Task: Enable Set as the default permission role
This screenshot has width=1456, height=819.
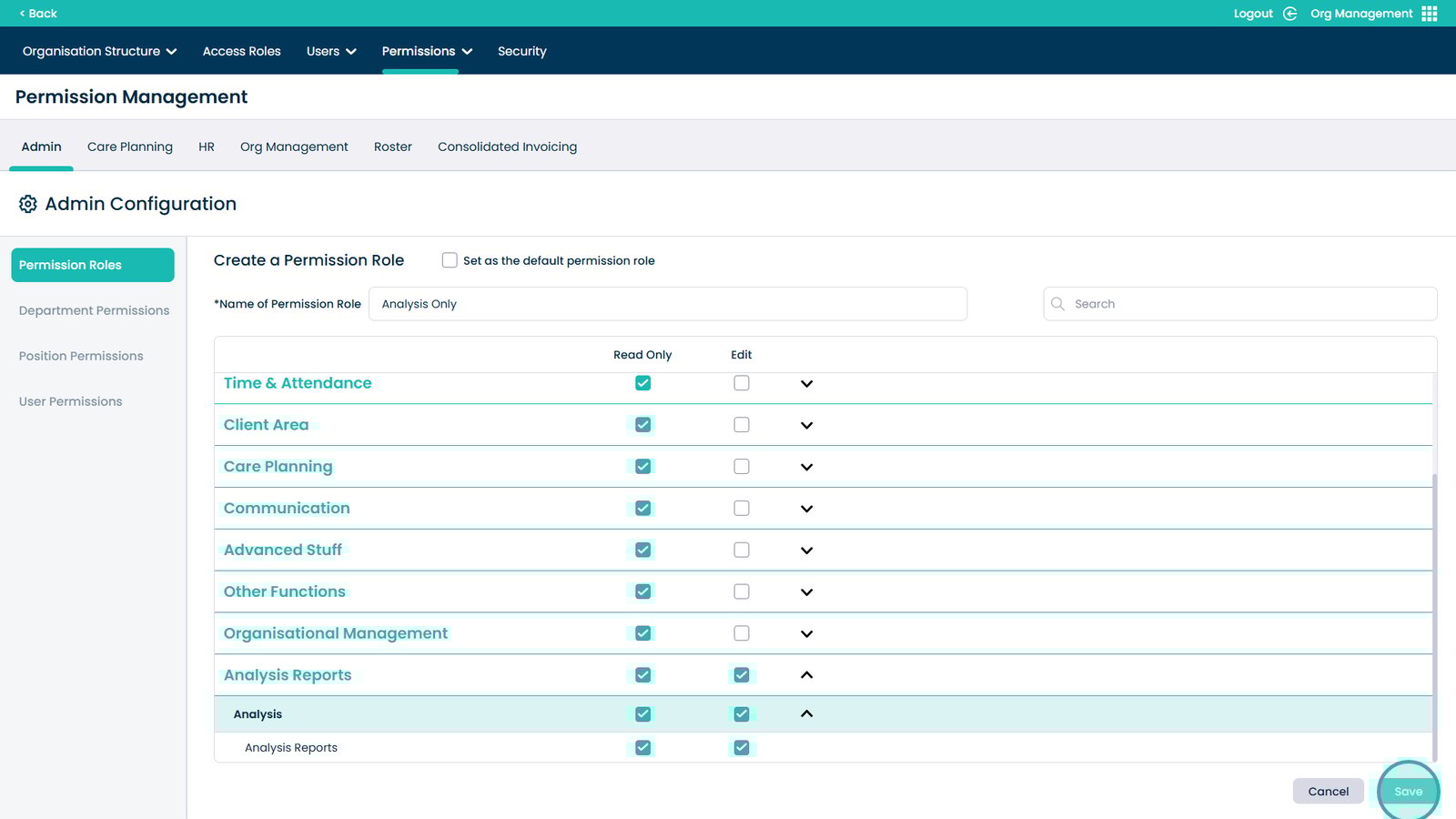Action: pos(450,260)
